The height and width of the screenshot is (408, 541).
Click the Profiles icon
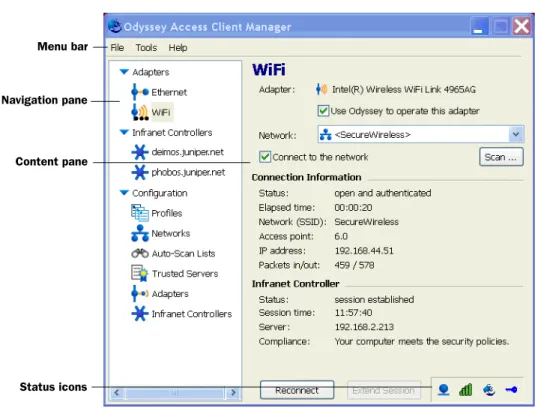[140, 213]
